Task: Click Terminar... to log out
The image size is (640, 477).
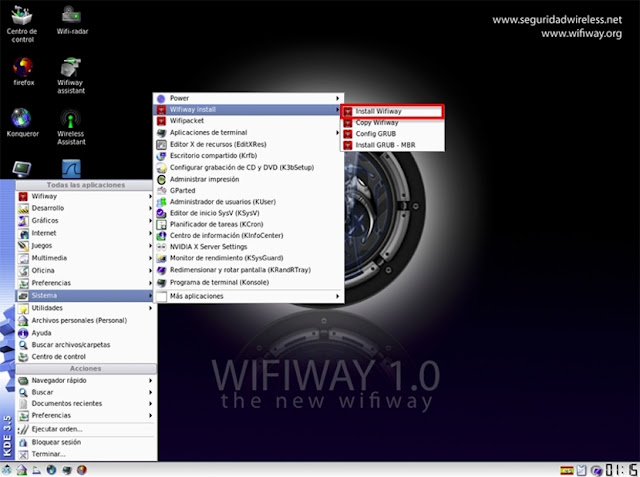Action: pyautogui.click(x=84, y=454)
